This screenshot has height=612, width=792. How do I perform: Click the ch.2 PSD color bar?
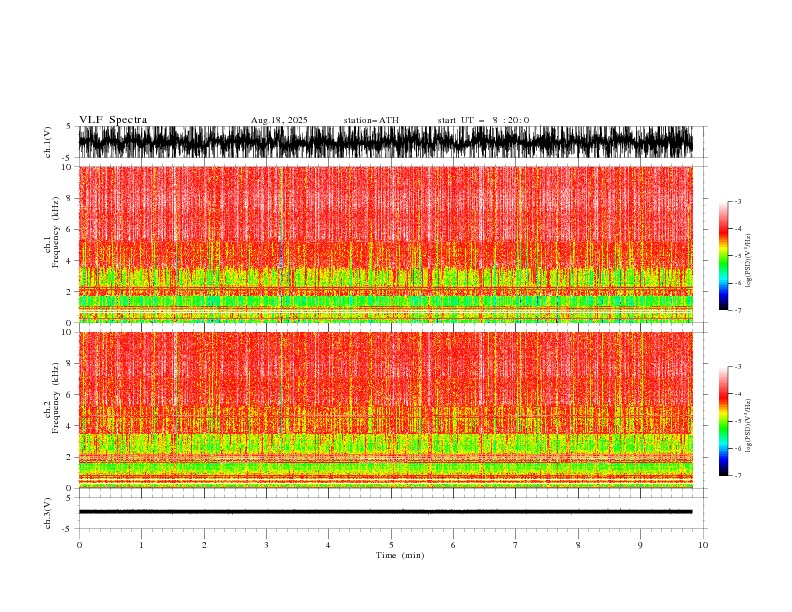[723, 421]
